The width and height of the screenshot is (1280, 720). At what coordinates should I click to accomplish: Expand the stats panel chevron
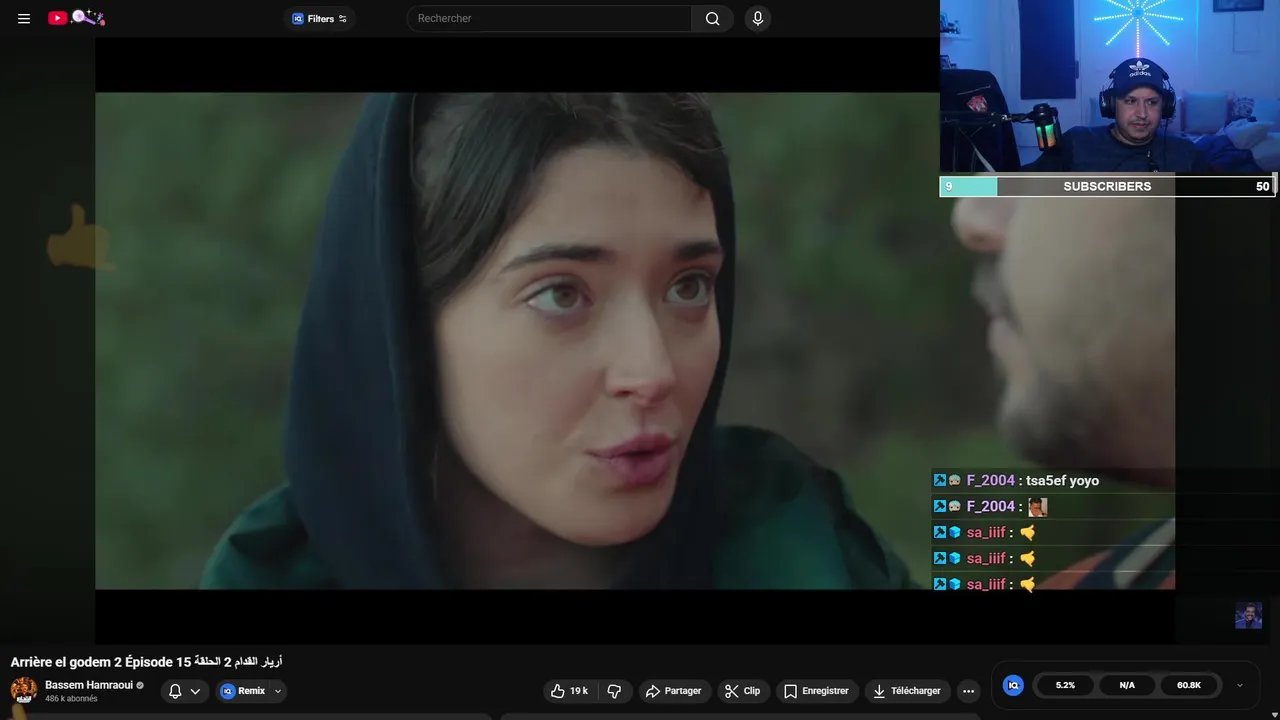pyautogui.click(x=1240, y=685)
